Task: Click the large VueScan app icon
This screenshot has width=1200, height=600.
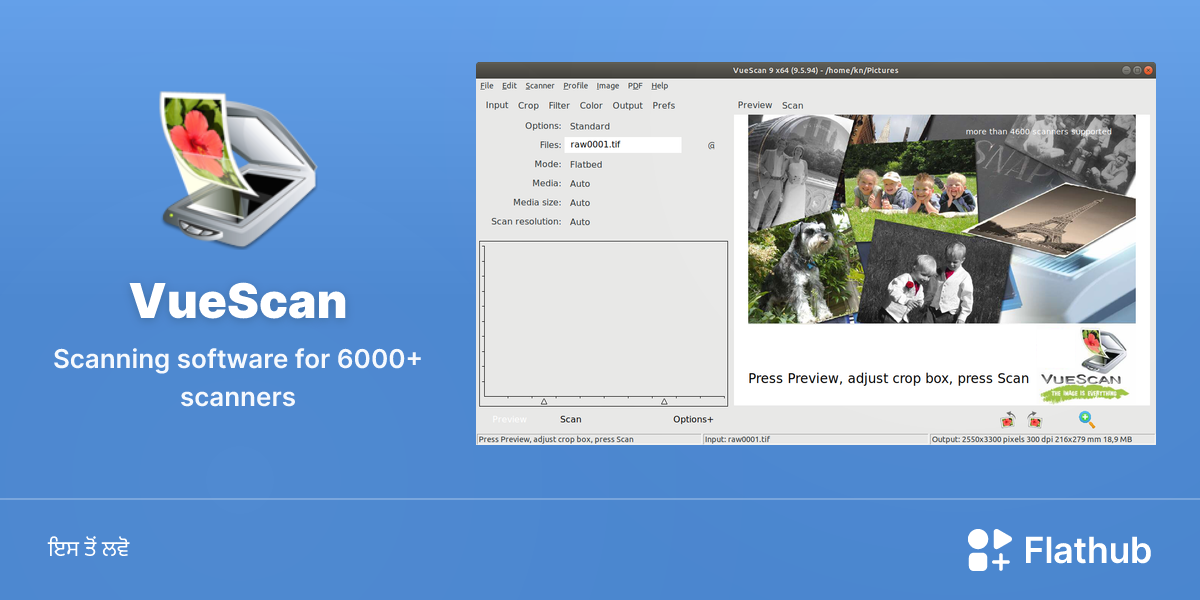Action: 238,167
